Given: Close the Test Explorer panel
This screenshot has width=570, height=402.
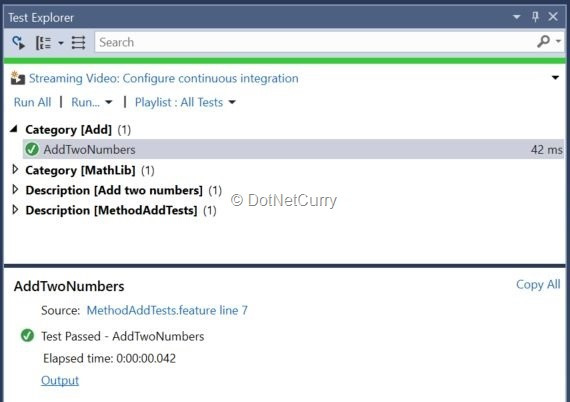Looking at the screenshot, I should [553, 16].
